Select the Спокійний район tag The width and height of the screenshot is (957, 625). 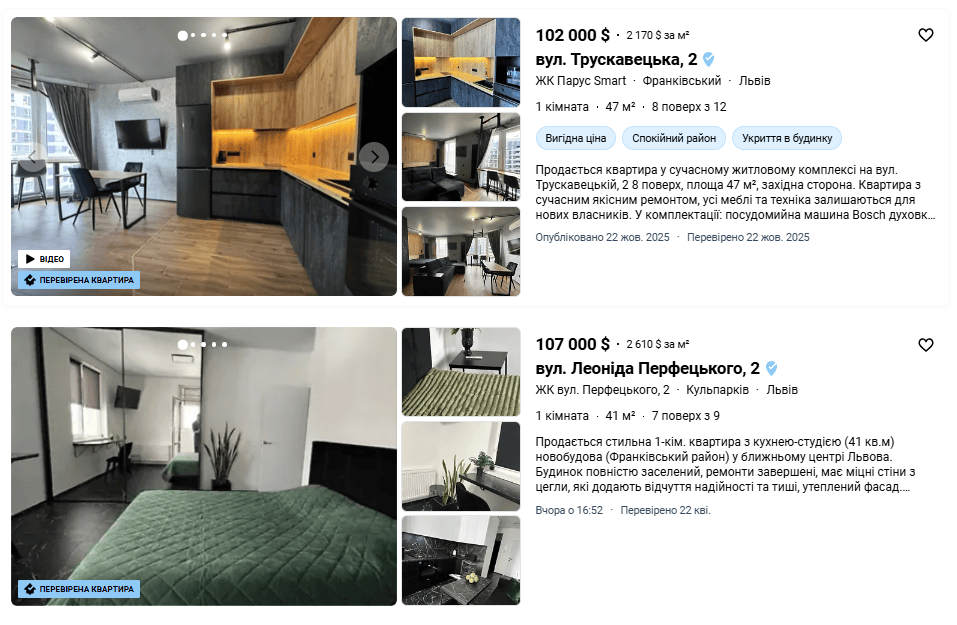pyautogui.click(x=674, y=138)
